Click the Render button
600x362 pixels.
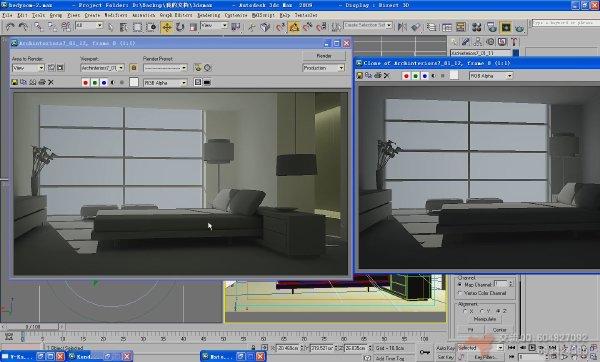click(x=324, y=56)
